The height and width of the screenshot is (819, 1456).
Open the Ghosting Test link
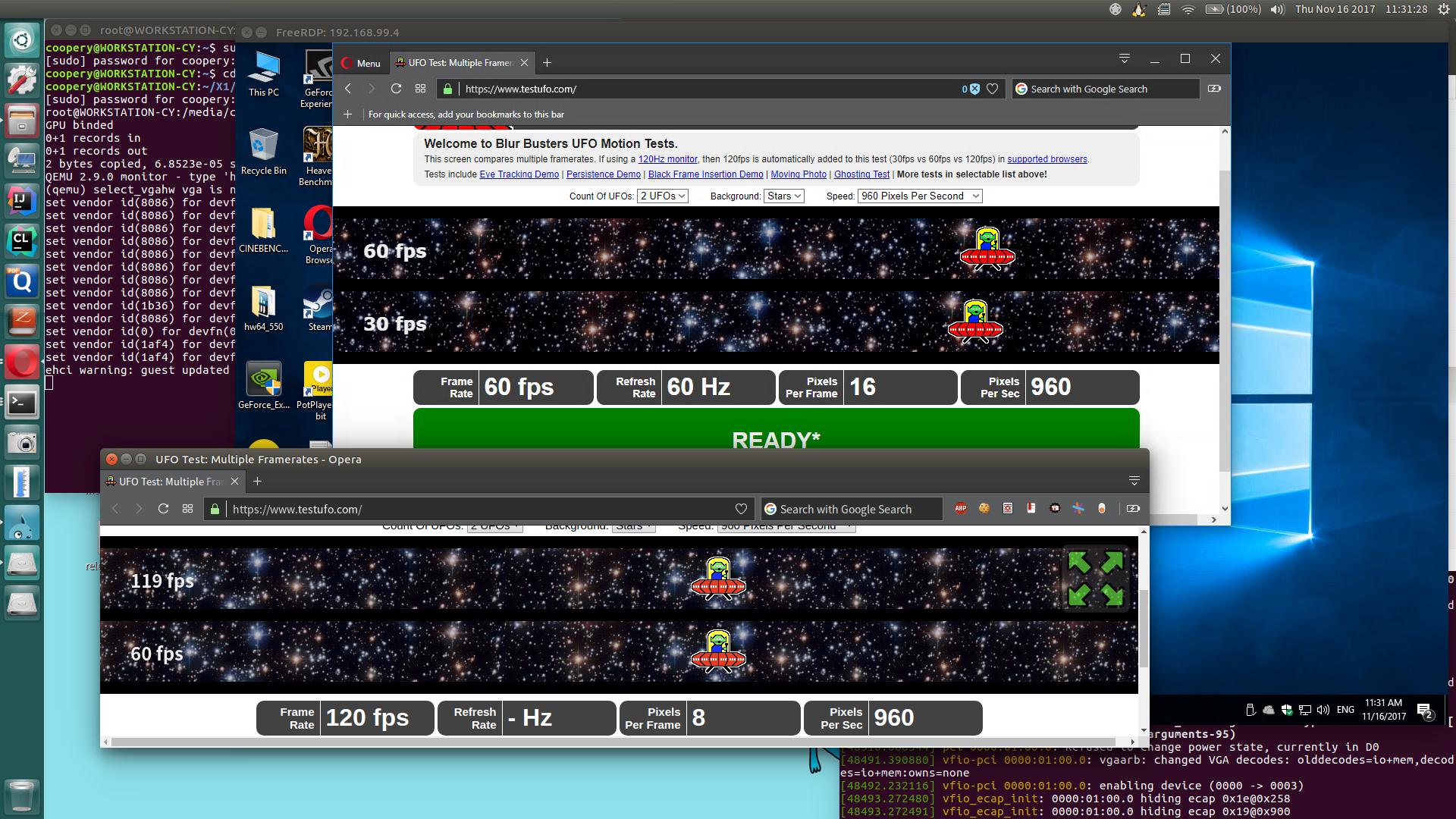(x=861, y=174)
